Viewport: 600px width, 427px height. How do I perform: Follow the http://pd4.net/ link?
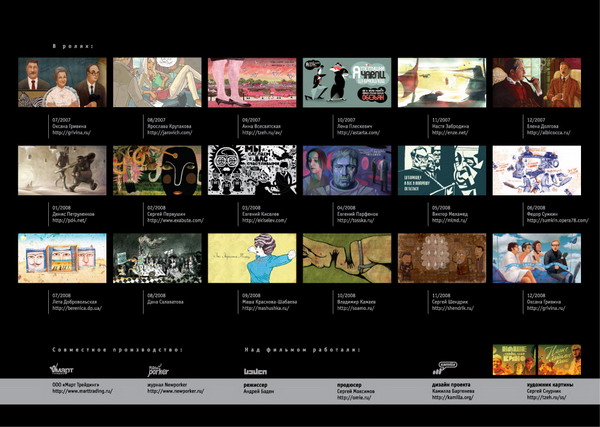point(69,220)
